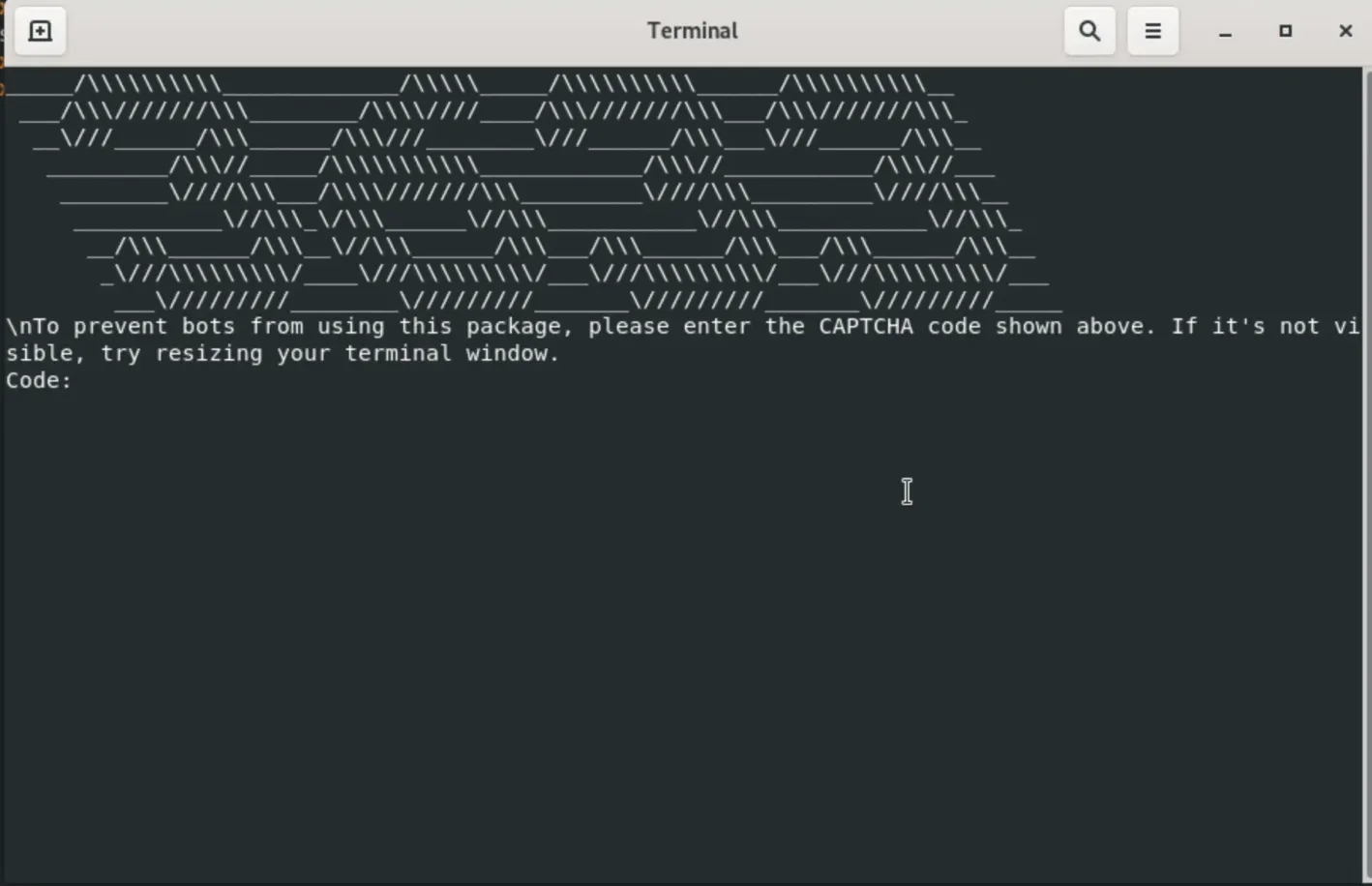
Task: Click where the I-beam cursor is shown
Action: (x=906, y=491)
